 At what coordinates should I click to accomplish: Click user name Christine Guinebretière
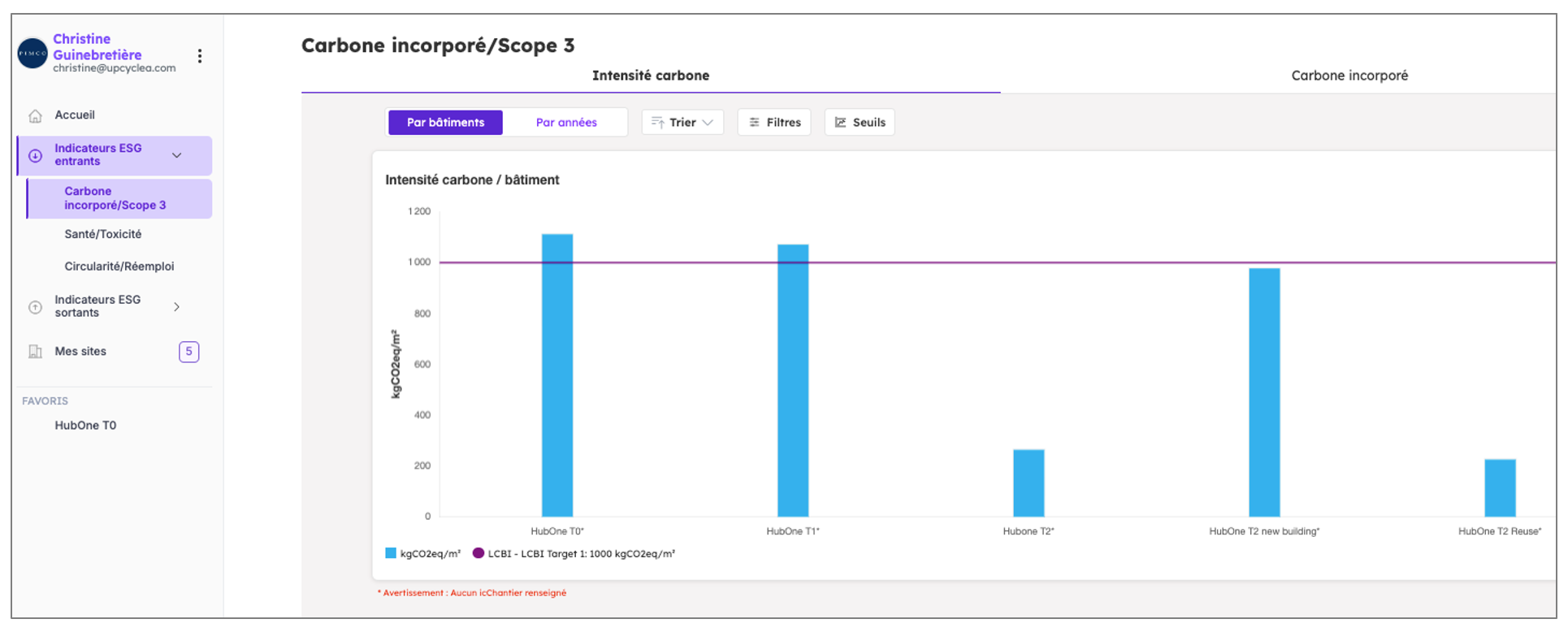97,47
